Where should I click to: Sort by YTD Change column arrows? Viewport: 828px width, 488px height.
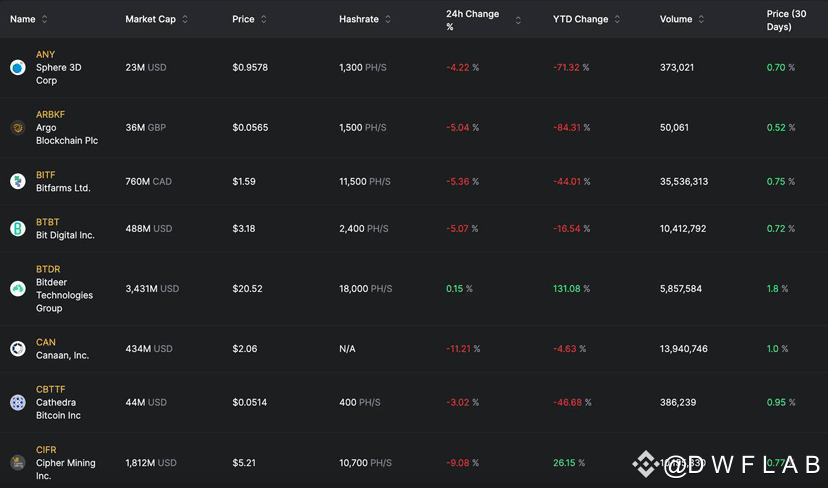point(617,19)
